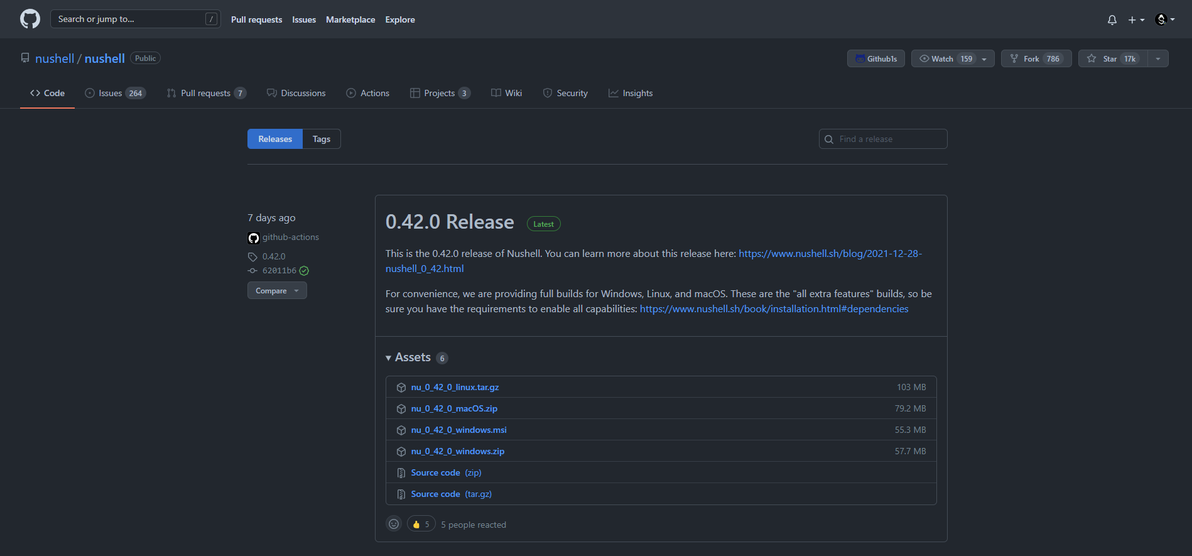Click the smiley add-reaction icon
The width and height of the screenshot is (1192, 556).
coord(394,524)
